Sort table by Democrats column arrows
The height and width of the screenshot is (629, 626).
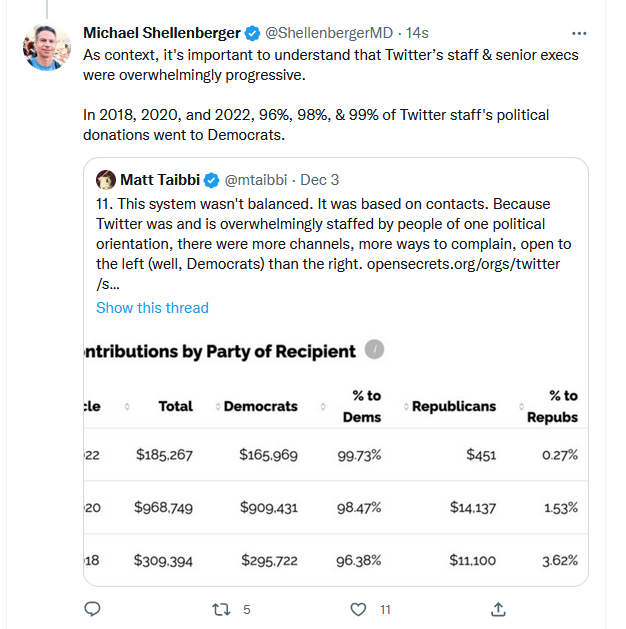point(218,406)
